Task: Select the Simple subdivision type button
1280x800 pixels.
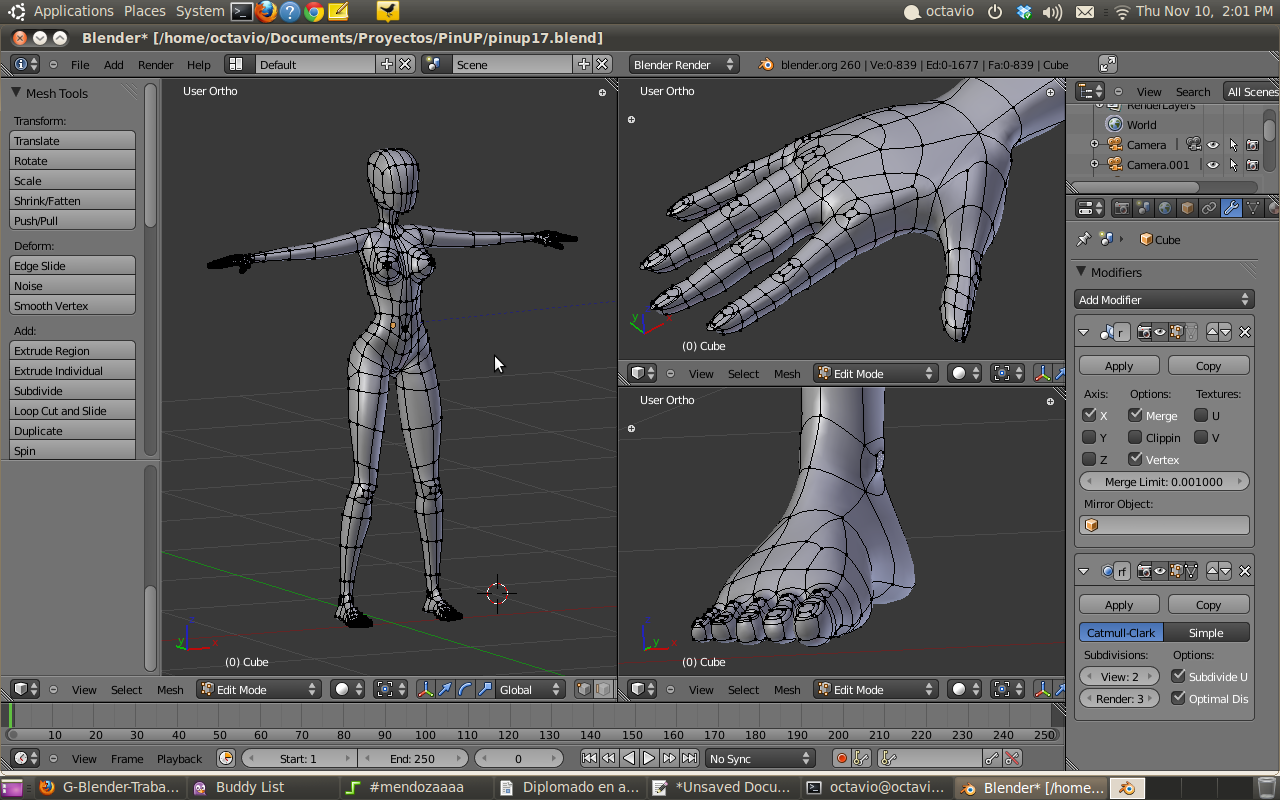Action: (x=1206, y=633)
